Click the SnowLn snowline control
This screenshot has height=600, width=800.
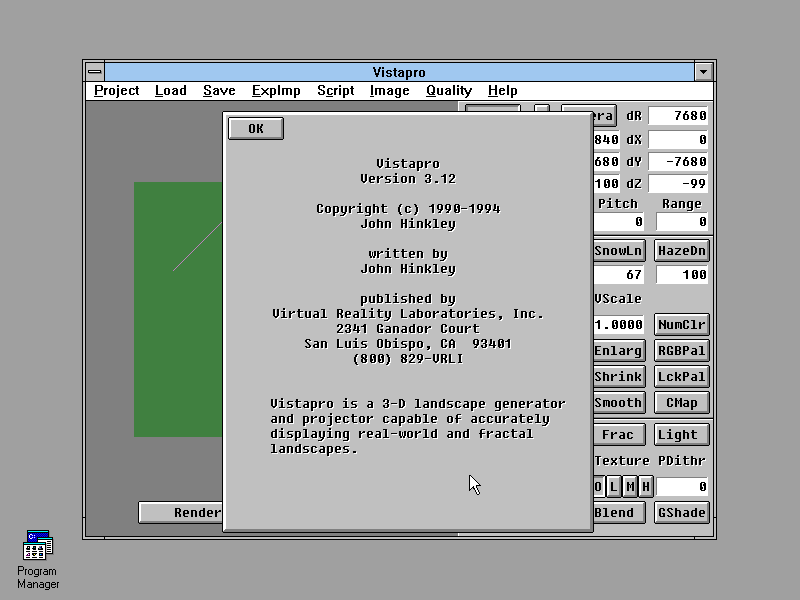point(618,250)
